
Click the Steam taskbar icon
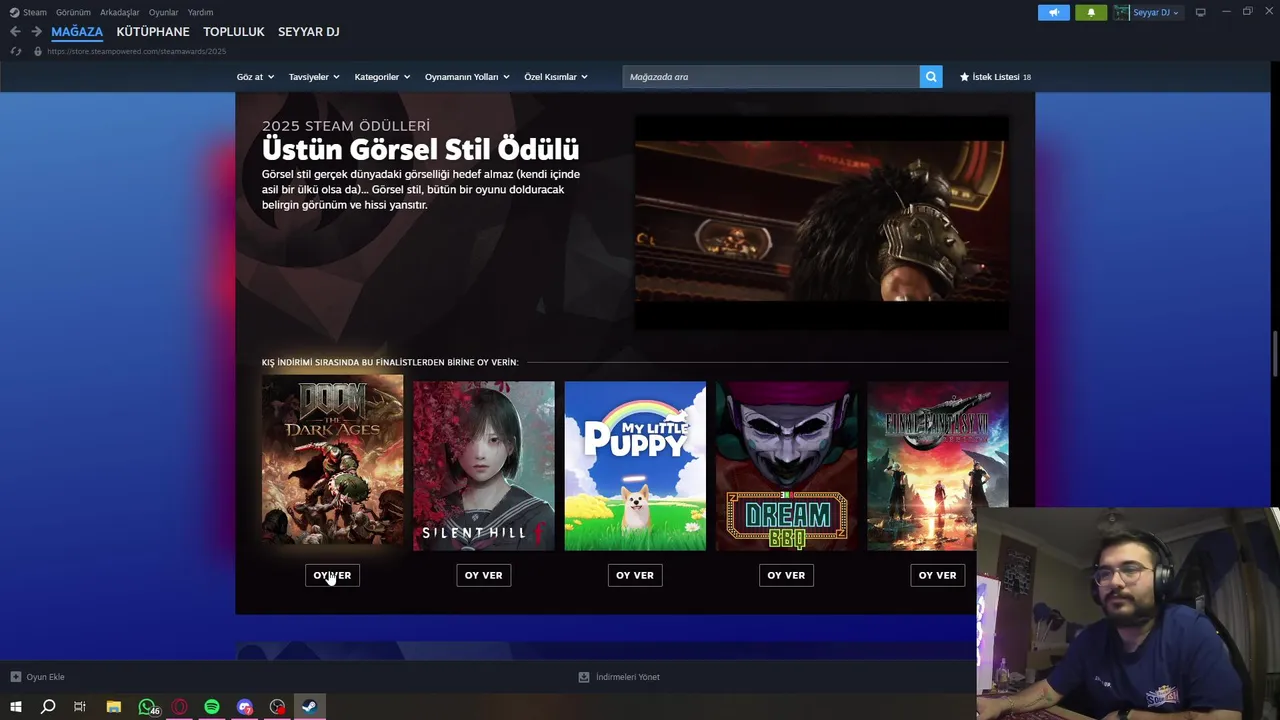[310, 707]
